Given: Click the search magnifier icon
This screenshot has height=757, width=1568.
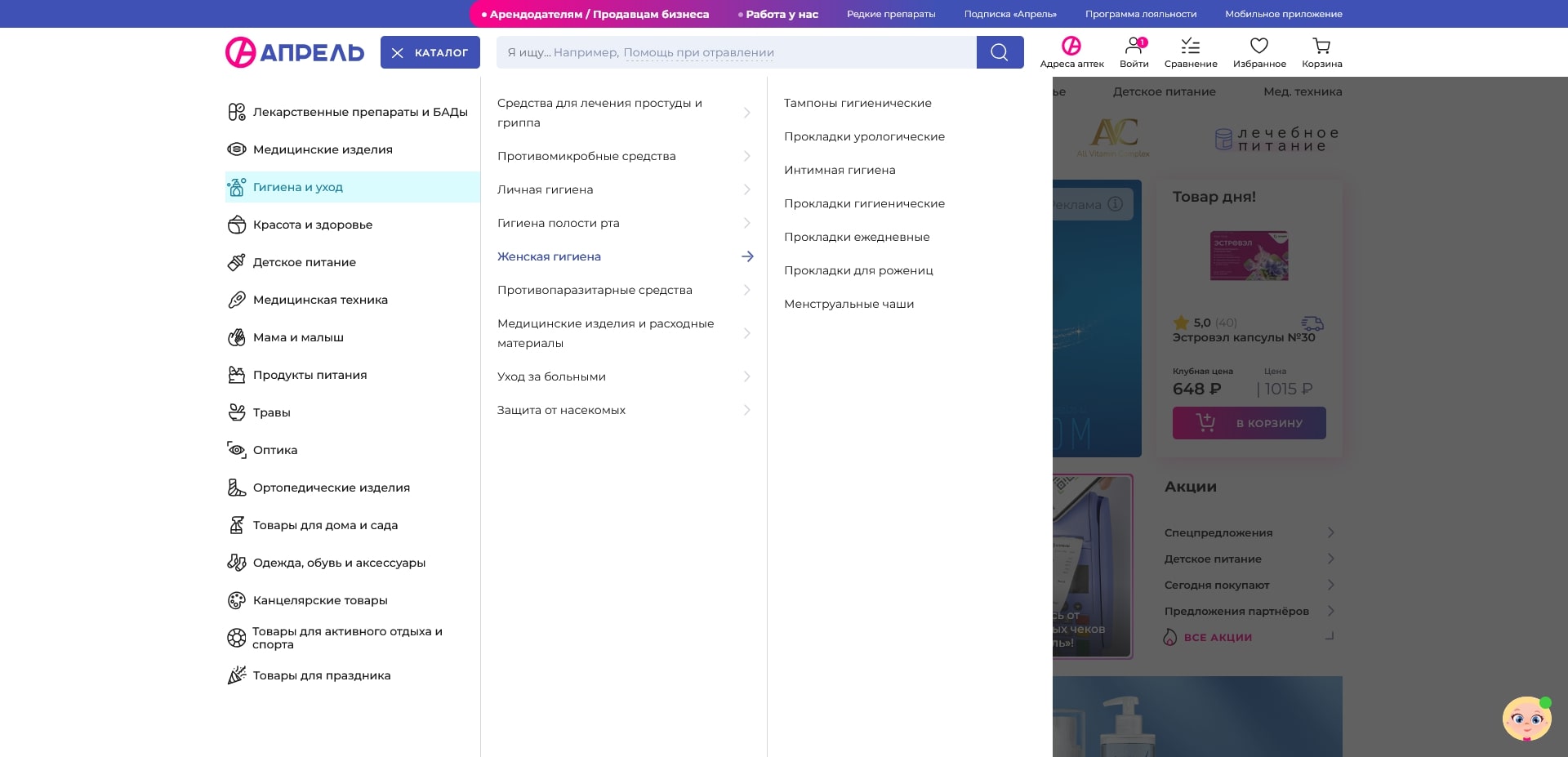Looking at the screenshot, I should [1000, 51].
